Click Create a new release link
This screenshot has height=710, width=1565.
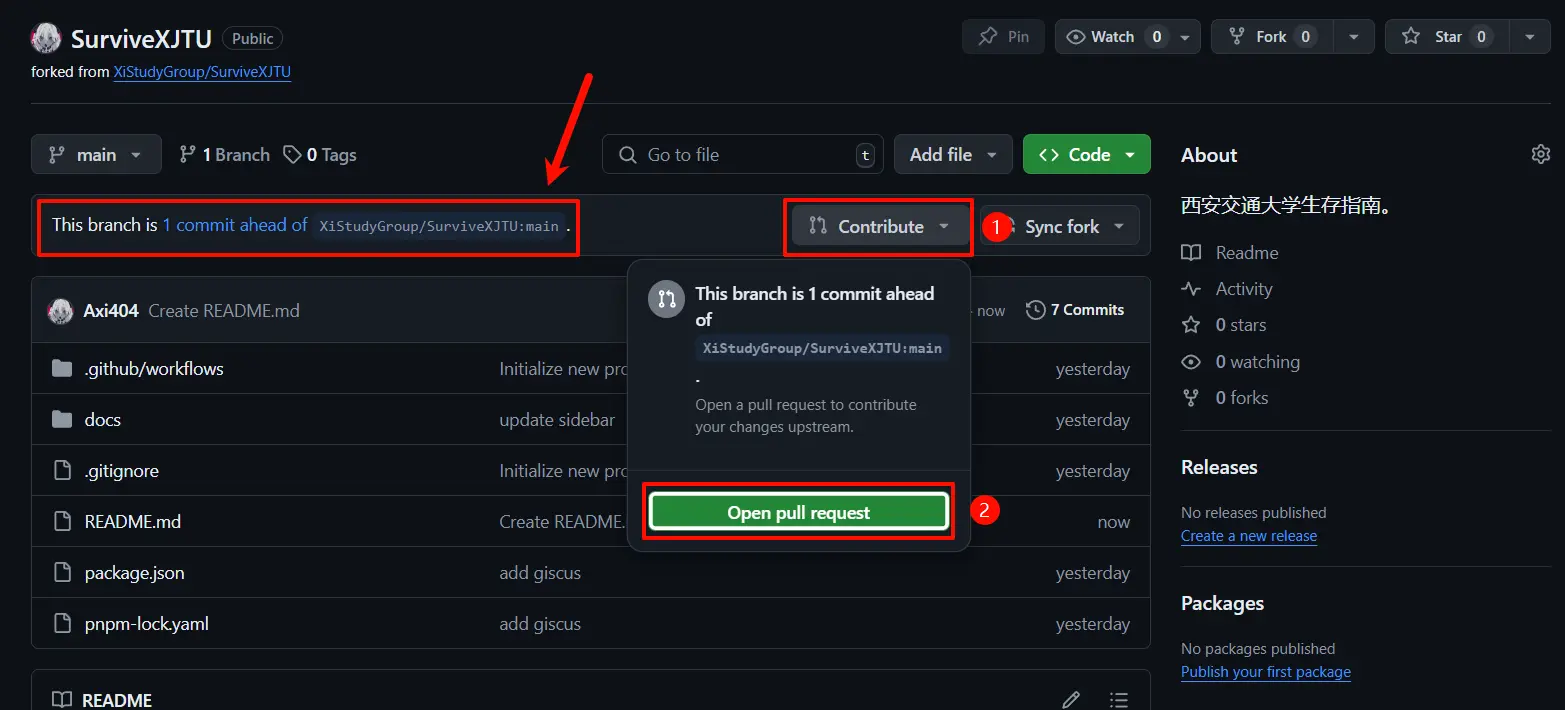tap(1249, 536)
